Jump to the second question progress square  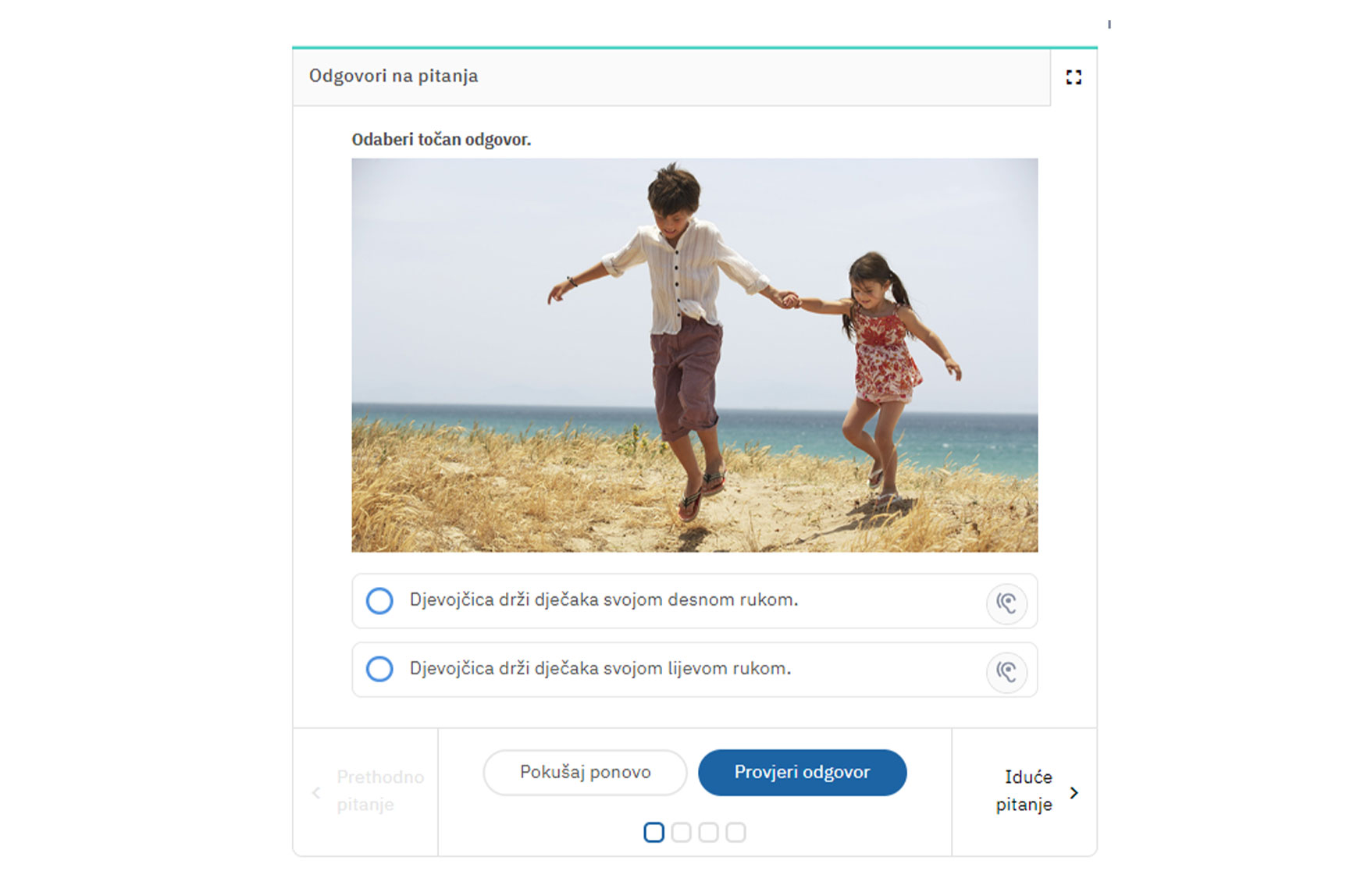point(681,833)
